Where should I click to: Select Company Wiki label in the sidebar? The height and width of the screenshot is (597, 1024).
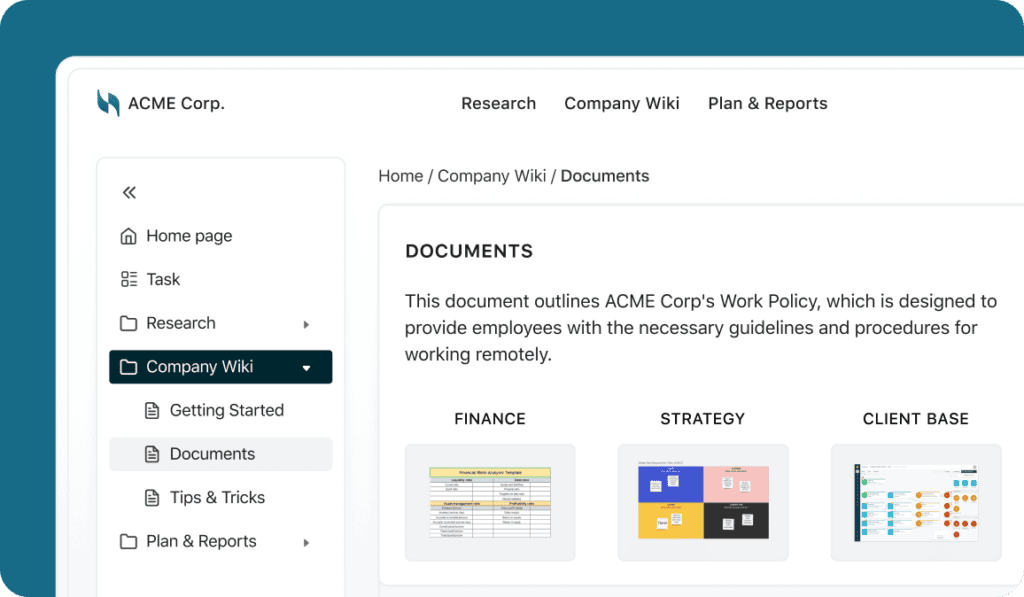tap(199, 367)
